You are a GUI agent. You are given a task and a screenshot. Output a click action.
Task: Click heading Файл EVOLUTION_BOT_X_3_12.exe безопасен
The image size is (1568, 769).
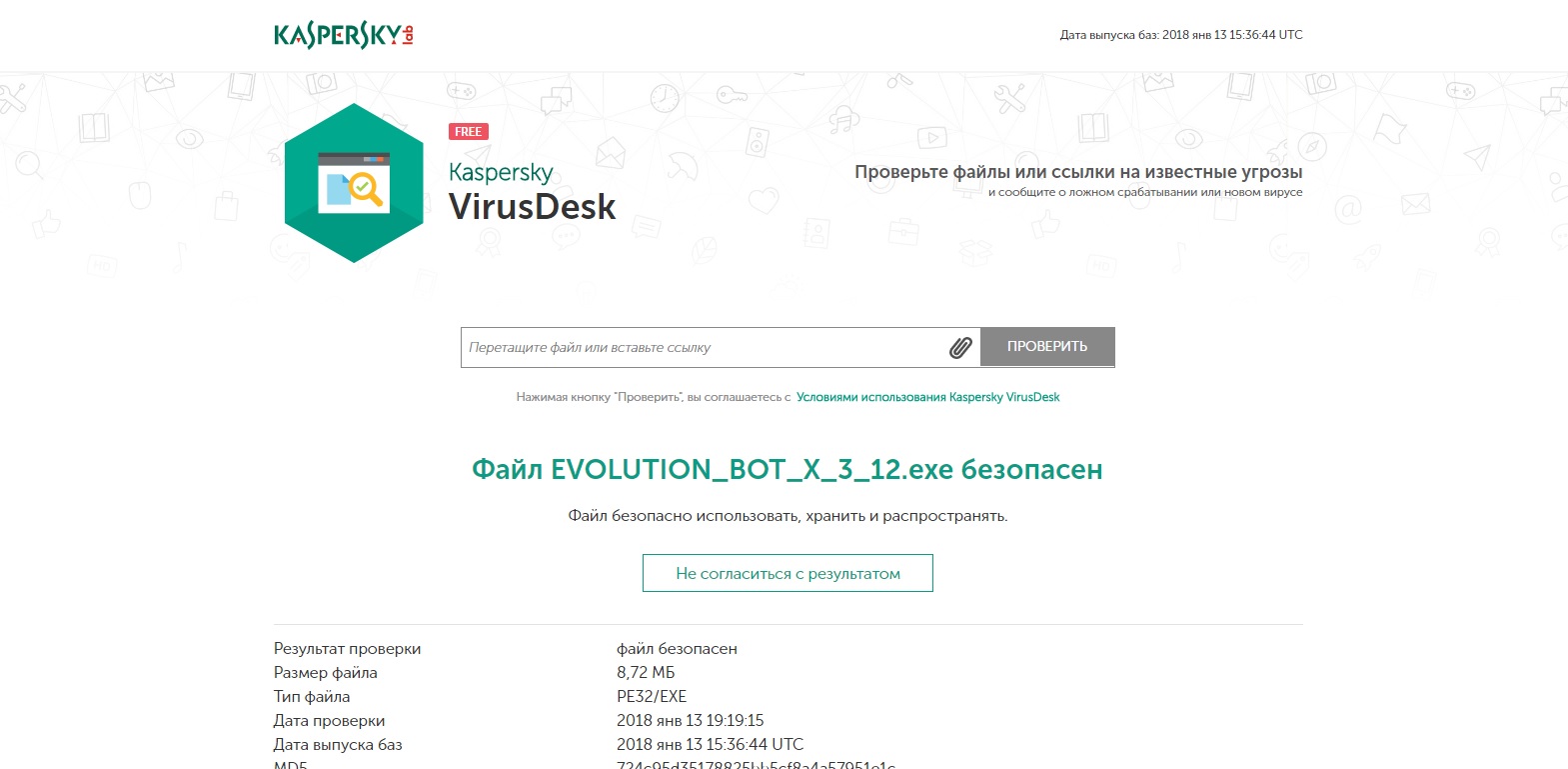tap(787, 469)
